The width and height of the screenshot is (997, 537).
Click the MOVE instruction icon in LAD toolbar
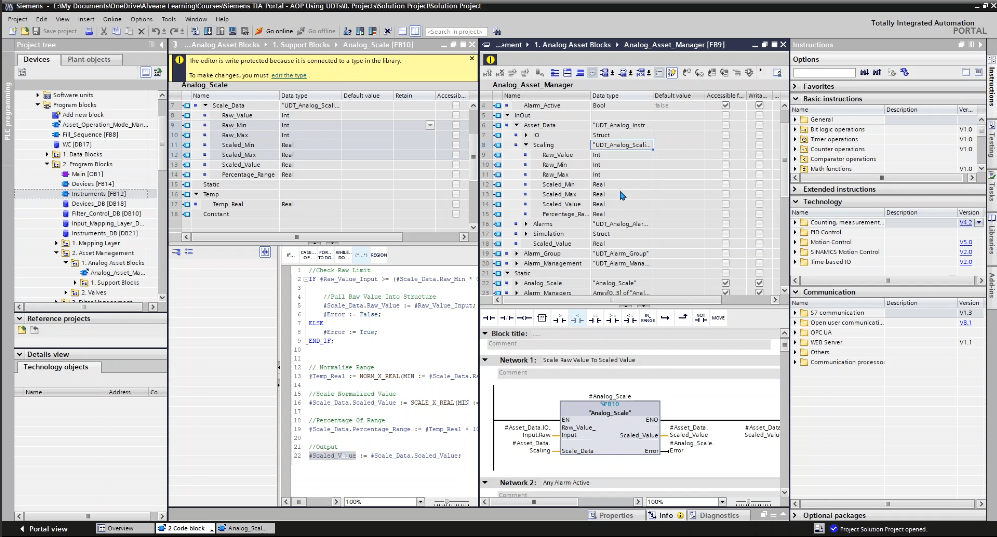pos(717,318)
